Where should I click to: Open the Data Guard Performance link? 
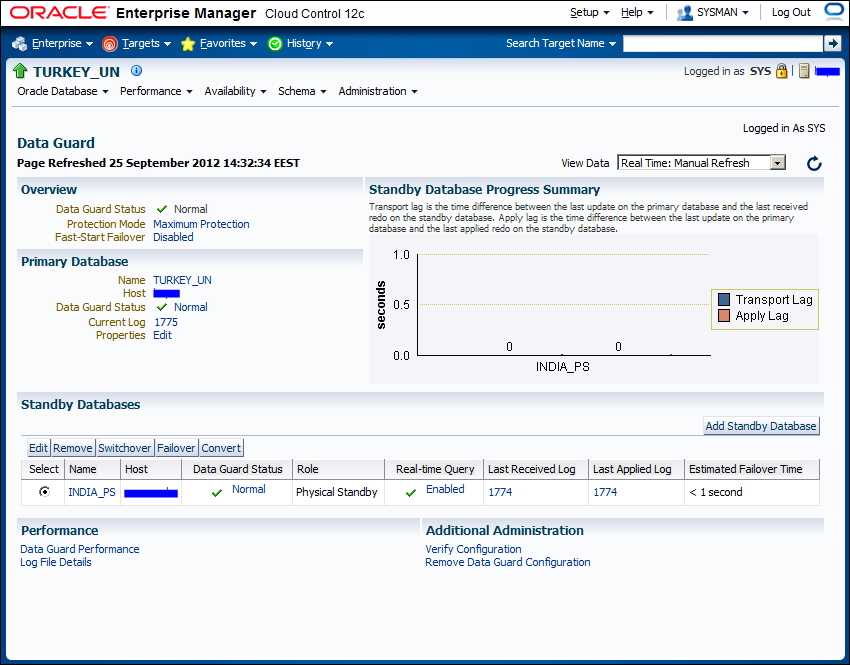click(x=80, y=550)
